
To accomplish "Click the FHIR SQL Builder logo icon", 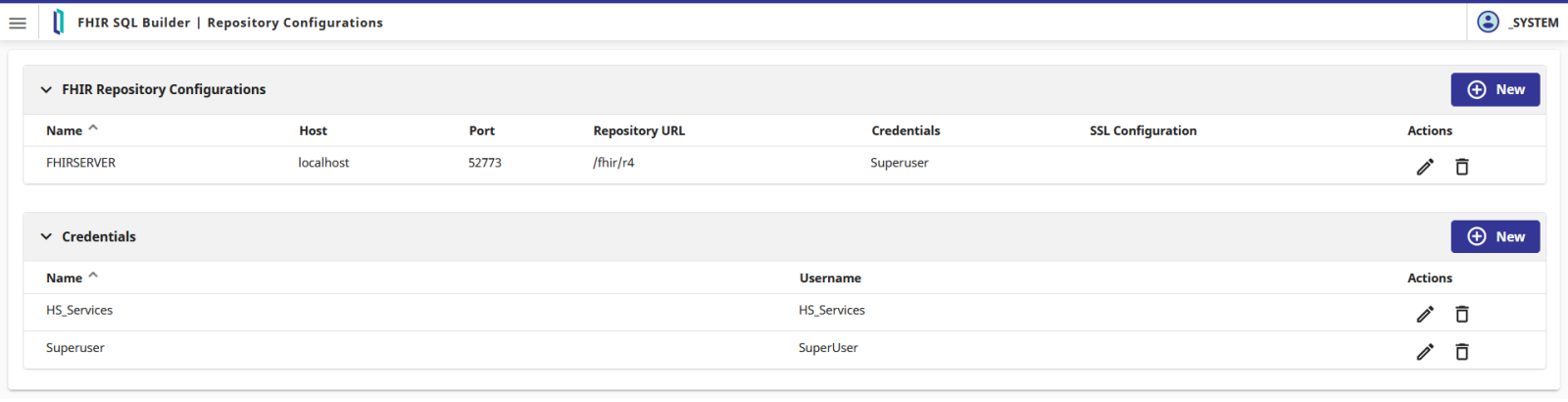I will [x=59, y=23].
